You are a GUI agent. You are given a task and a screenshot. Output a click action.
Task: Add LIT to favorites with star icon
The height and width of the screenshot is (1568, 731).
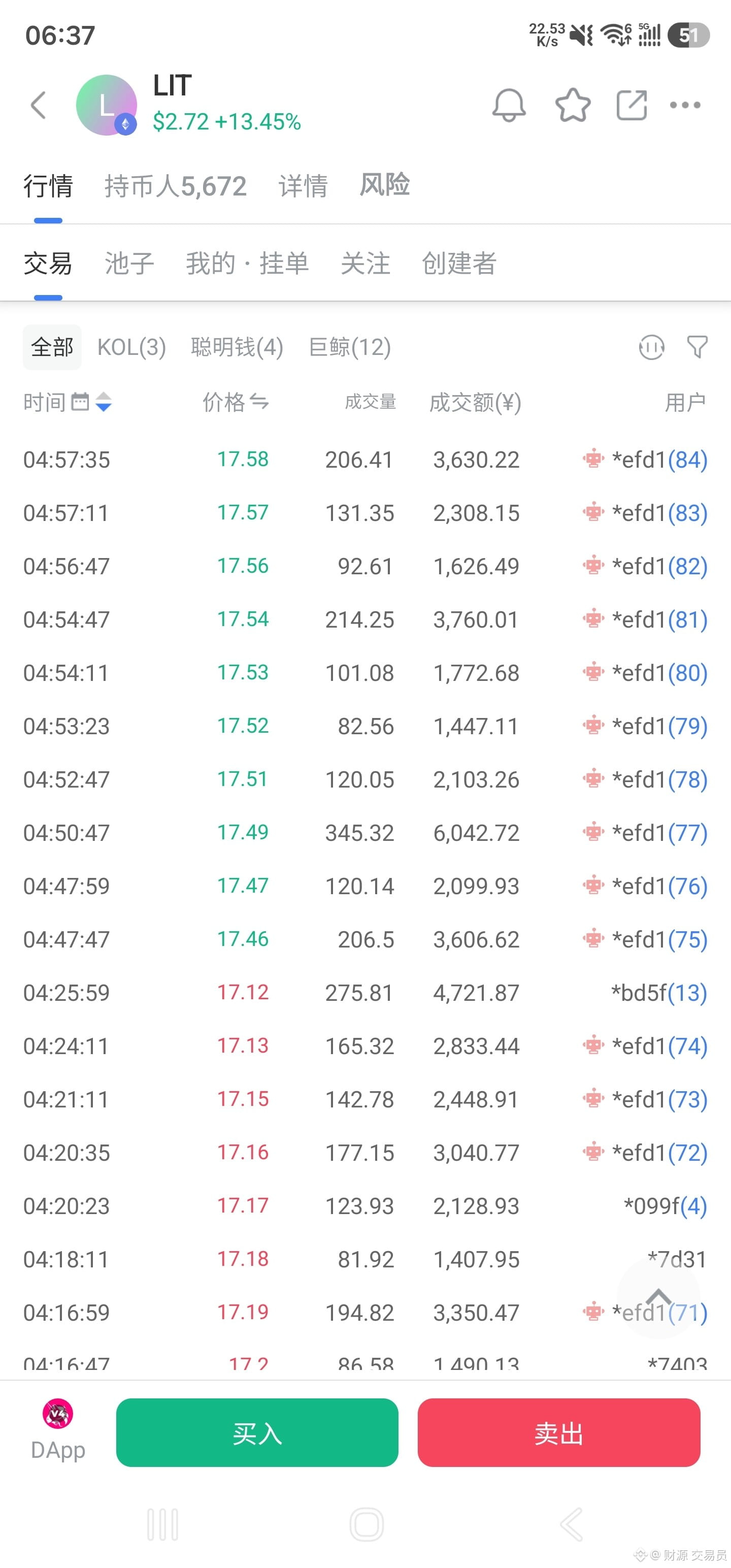(573, 105)
